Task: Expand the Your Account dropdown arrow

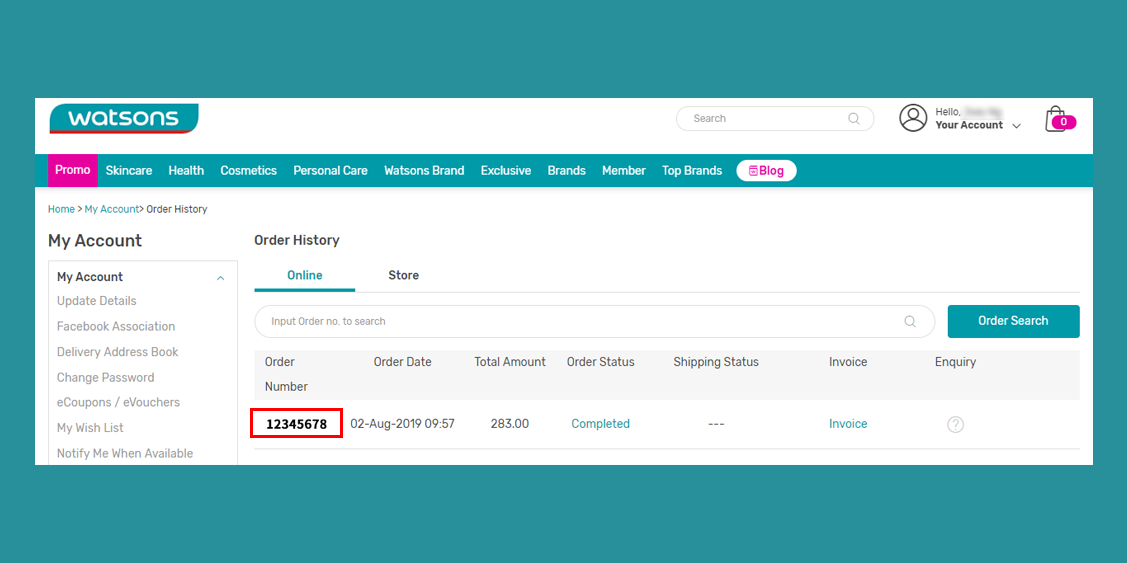Action: click(1017, 126)
